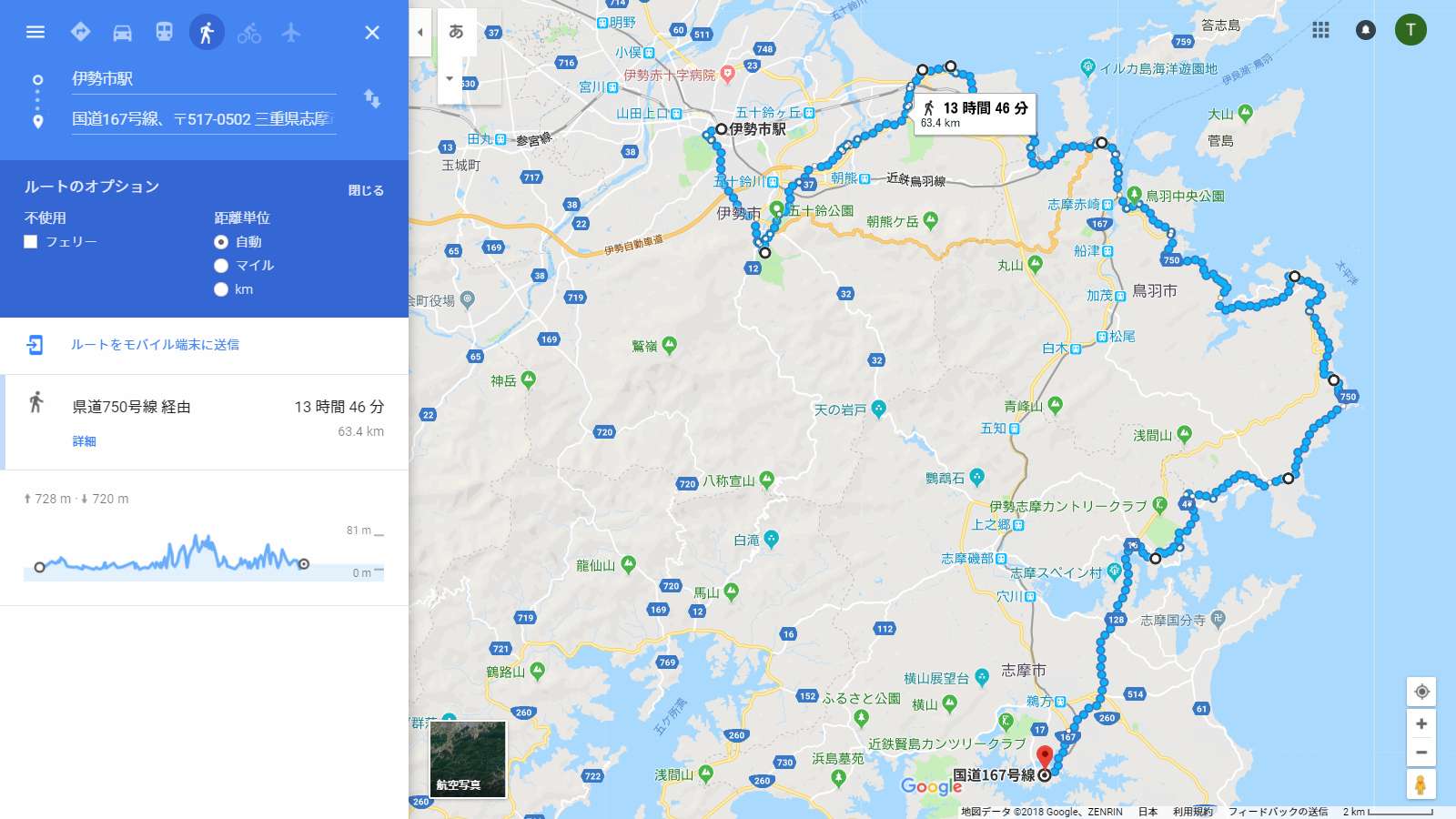Zoom in with the plus button
This screenshot has height=819, width=1456.
pyautogui.click(x=1421, y=723)
